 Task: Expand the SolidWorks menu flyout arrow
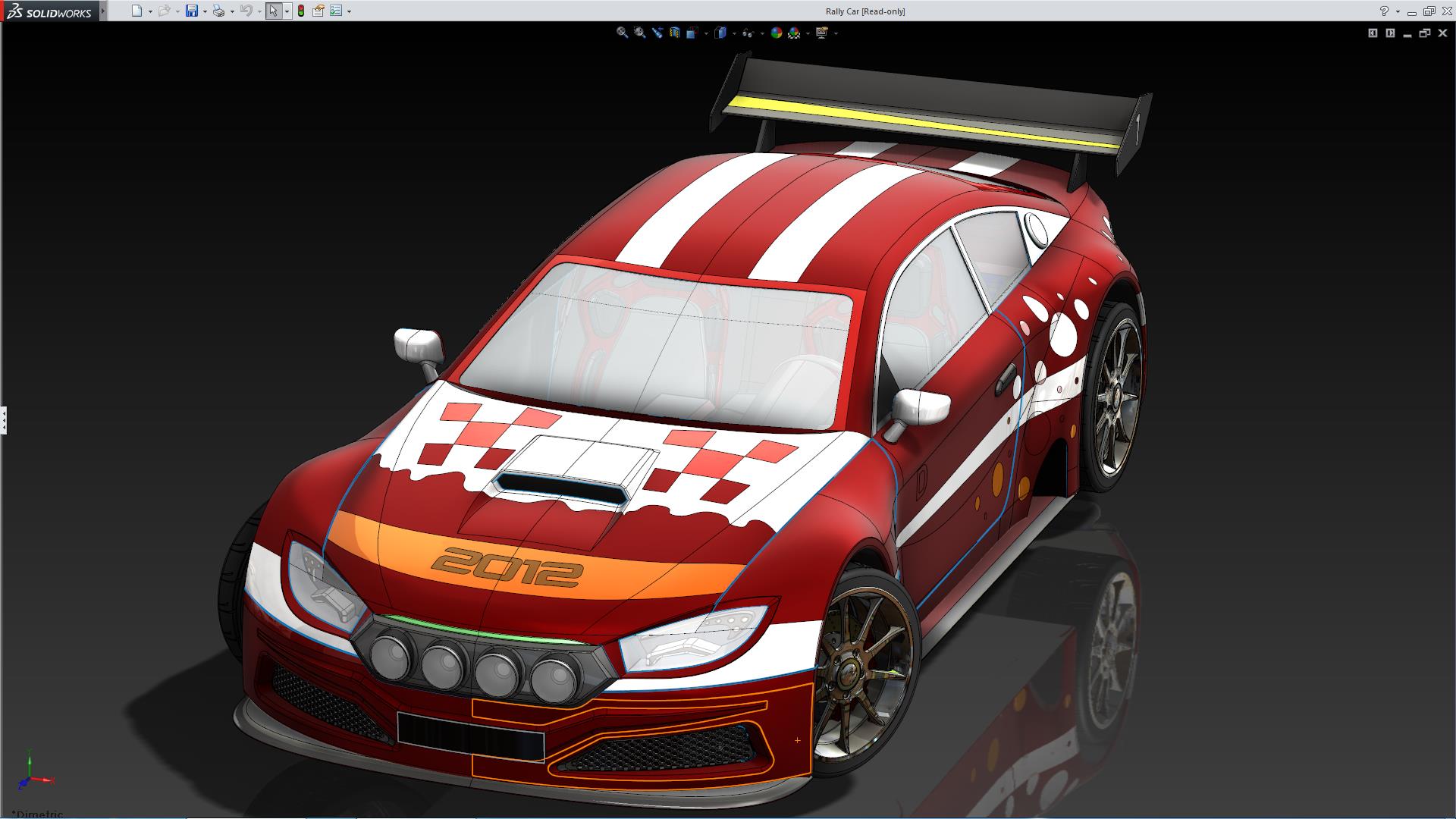103,11
